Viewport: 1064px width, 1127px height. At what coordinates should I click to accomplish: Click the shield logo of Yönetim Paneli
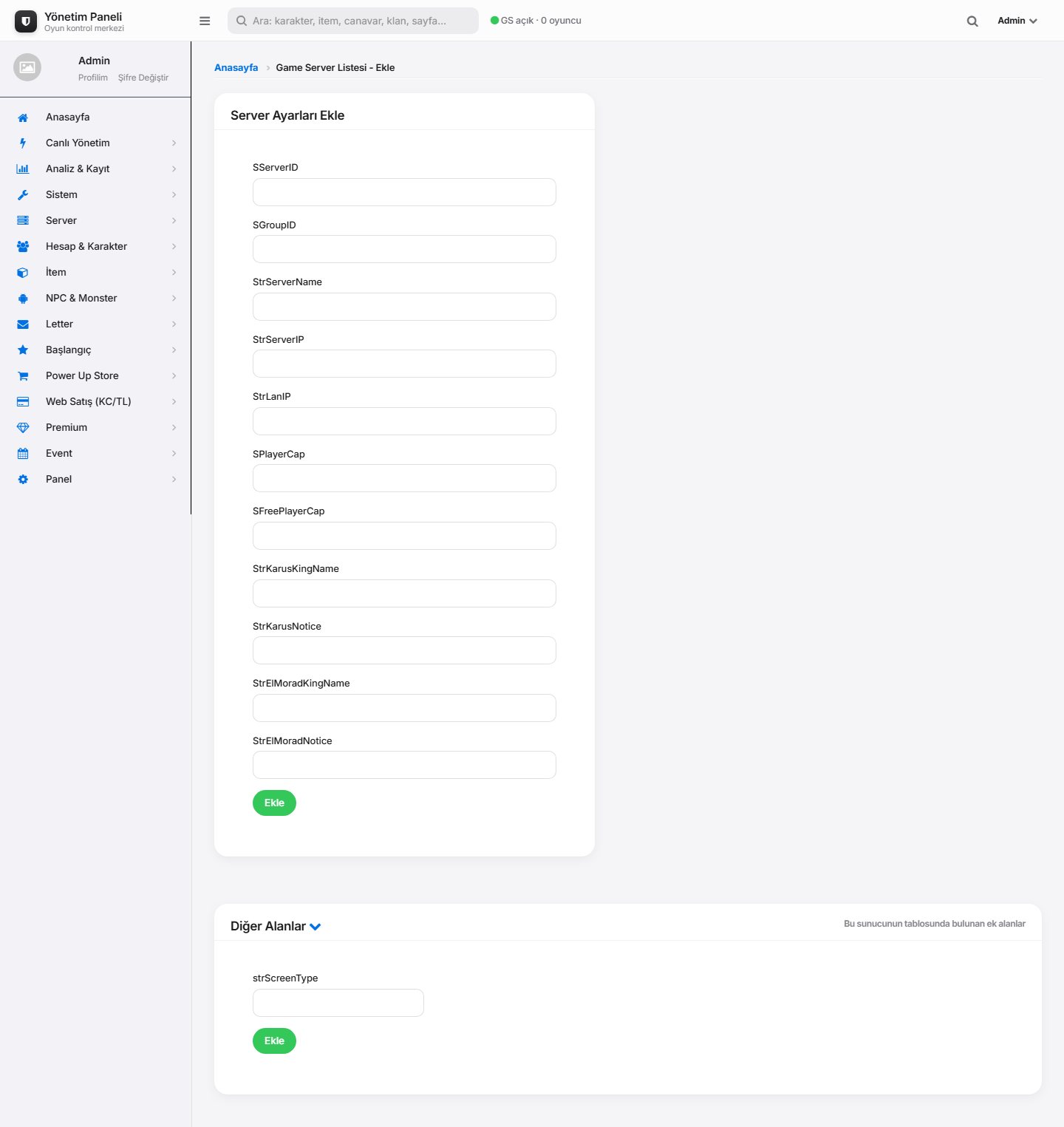tap(26, 21)
